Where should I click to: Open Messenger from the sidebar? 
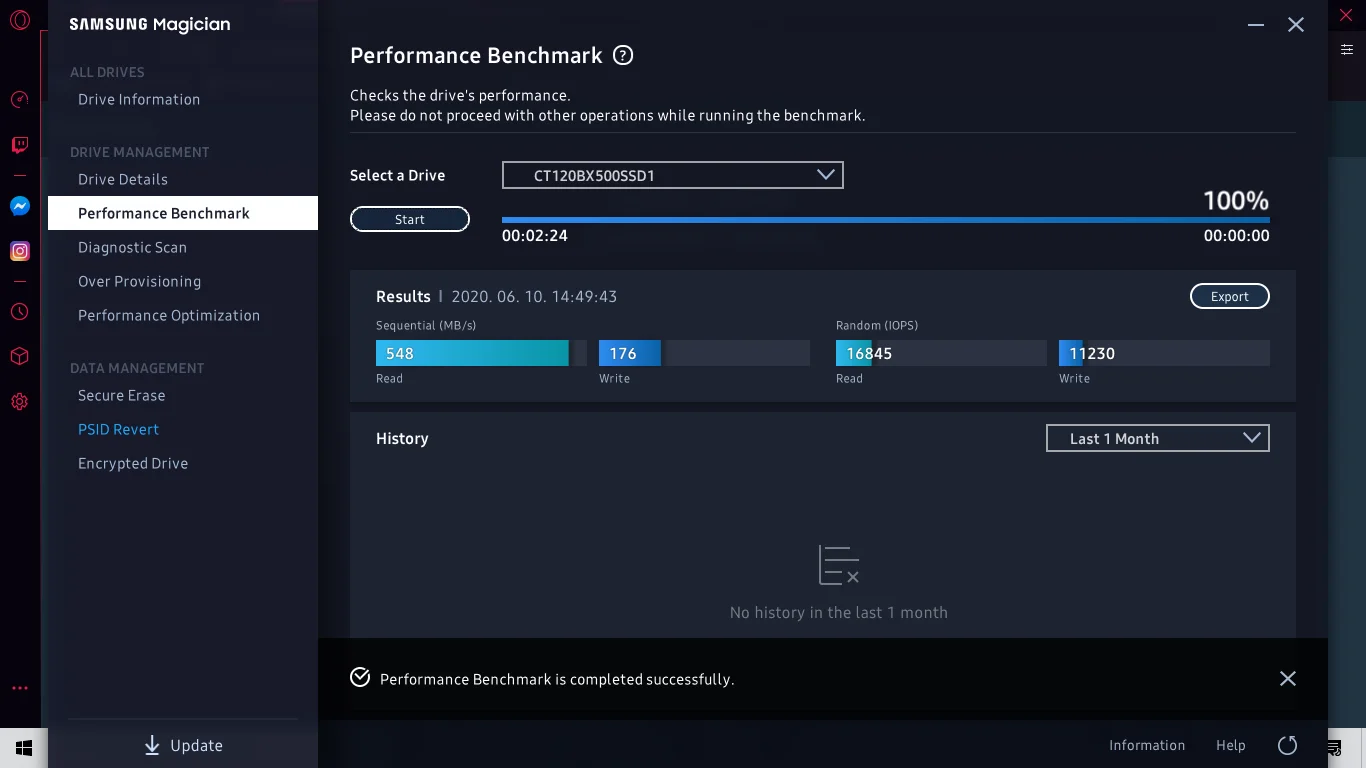click(20, 206)
